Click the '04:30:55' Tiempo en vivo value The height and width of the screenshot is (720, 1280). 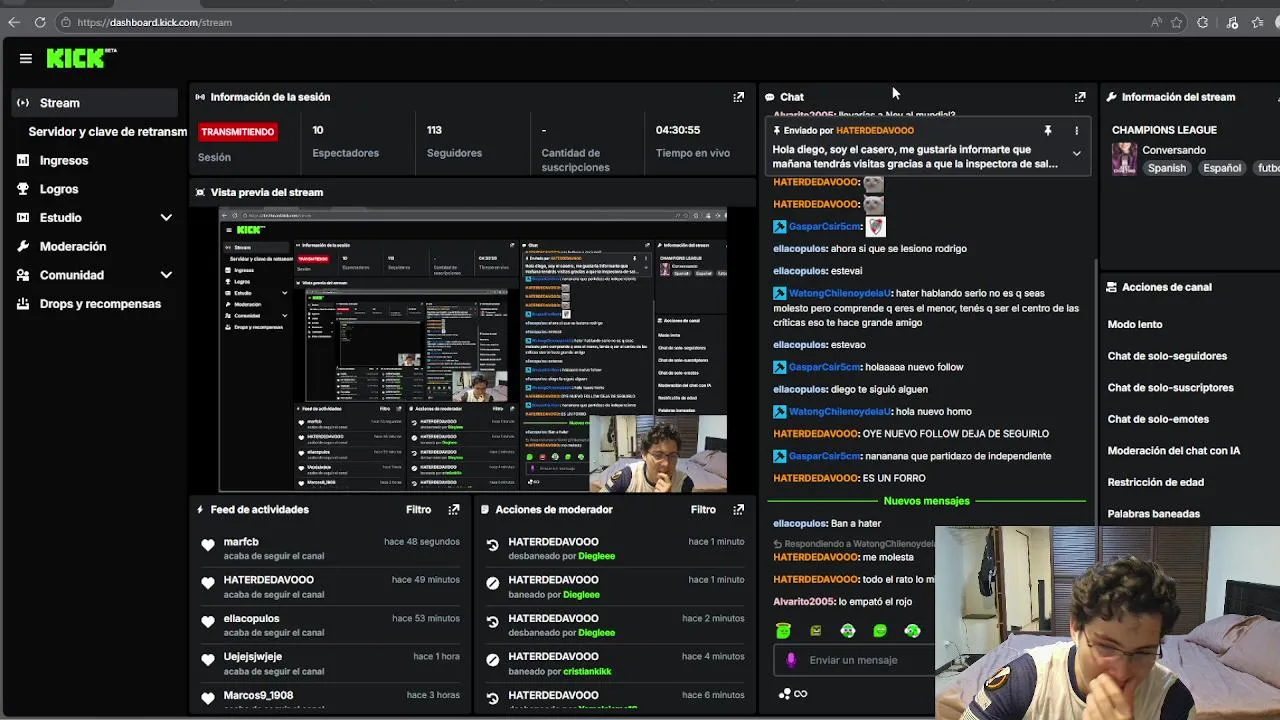(678, 130)
